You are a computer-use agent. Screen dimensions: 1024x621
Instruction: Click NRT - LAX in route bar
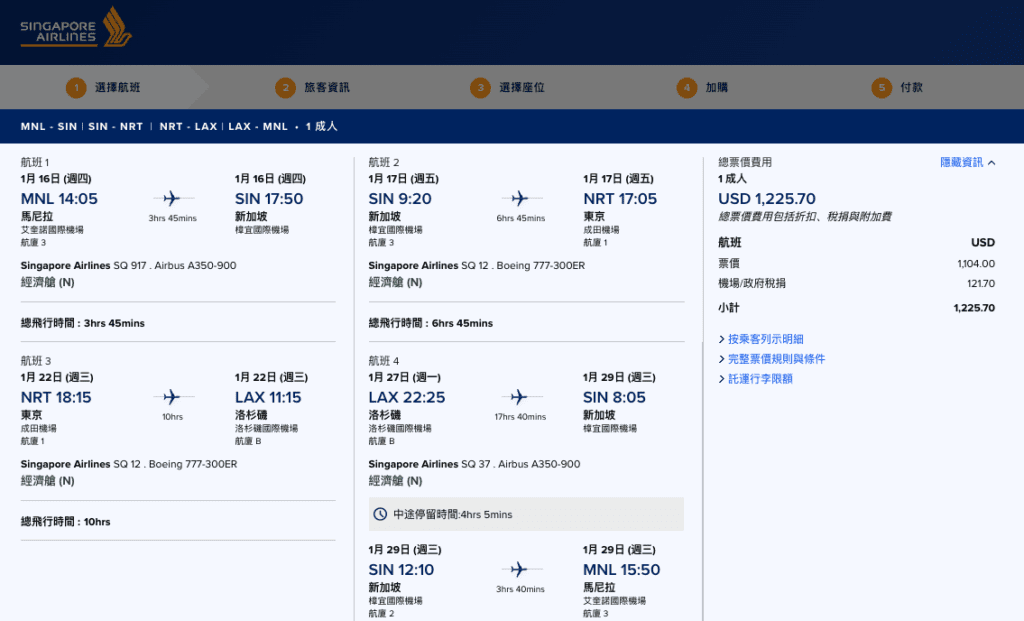pyautogui.click(x=188, y=127)
